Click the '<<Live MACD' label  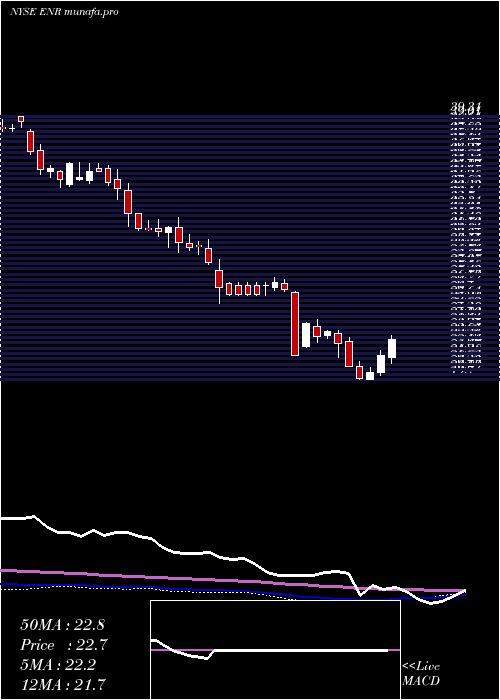421,674
